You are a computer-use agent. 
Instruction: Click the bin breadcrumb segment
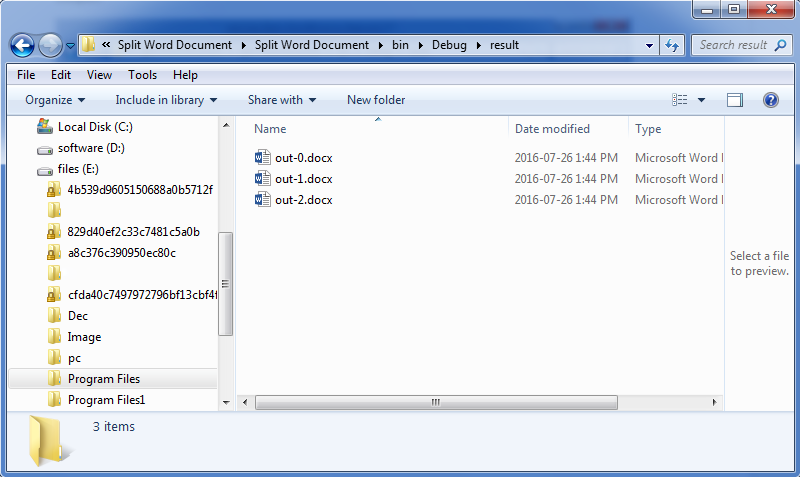401,45
